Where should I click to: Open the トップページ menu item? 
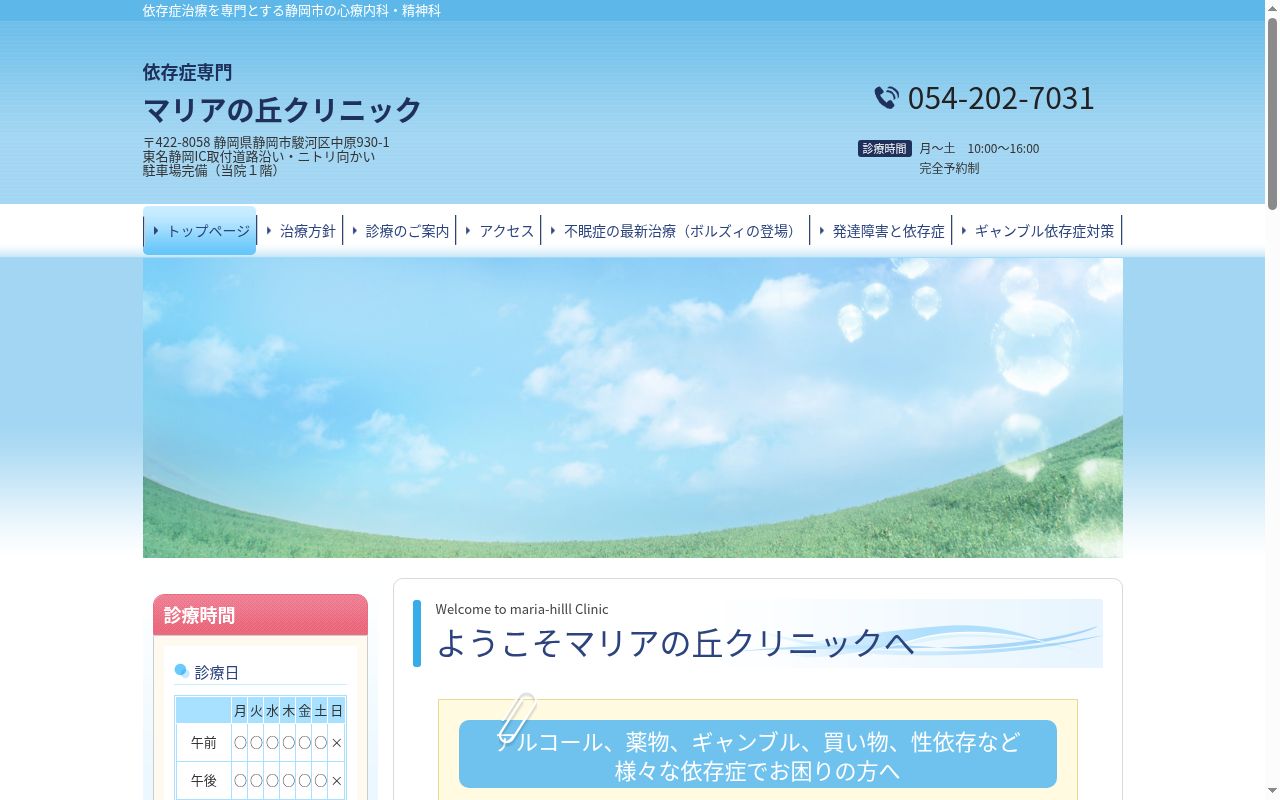(200, 231)
